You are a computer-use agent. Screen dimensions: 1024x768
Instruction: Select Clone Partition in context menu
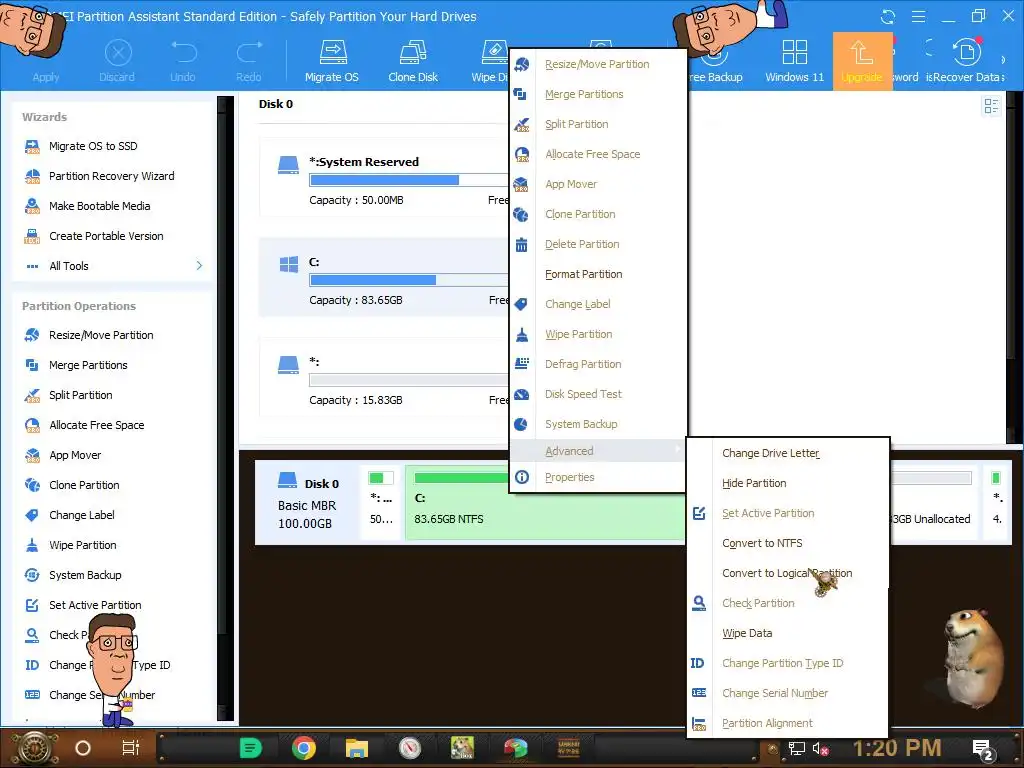(x=598, y=214)
